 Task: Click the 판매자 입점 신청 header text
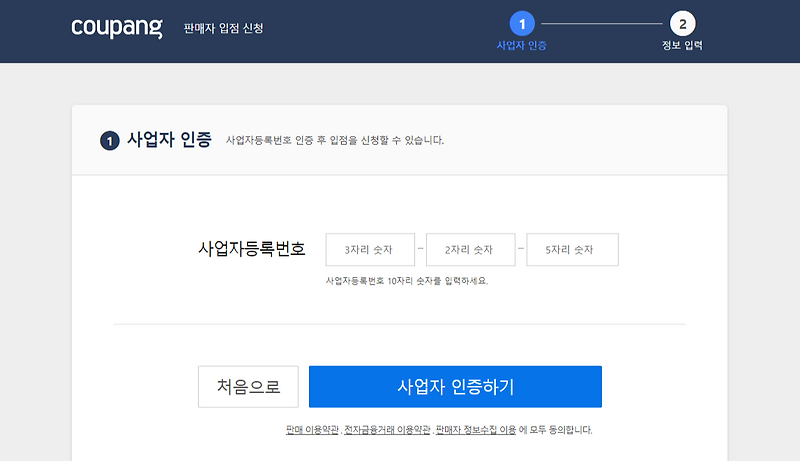click(x=223, y=28)
